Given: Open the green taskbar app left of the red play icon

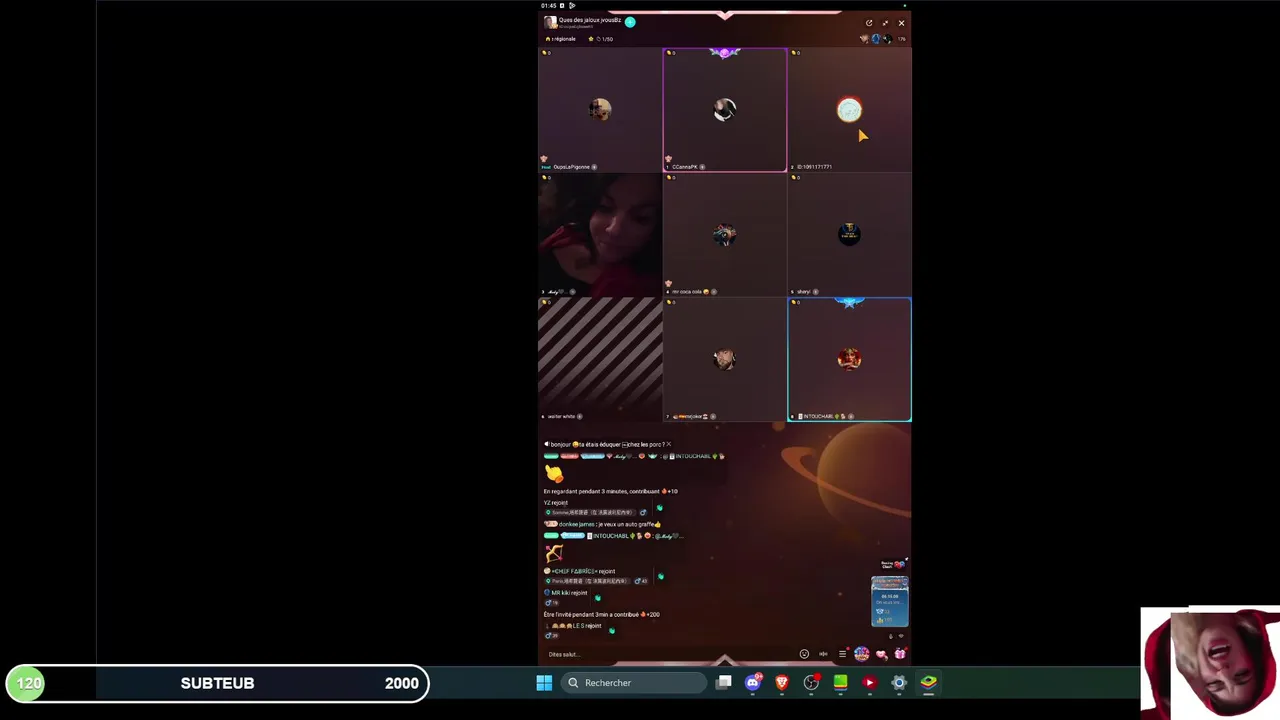Looking at the screenshot, I should tap(840, 683).
